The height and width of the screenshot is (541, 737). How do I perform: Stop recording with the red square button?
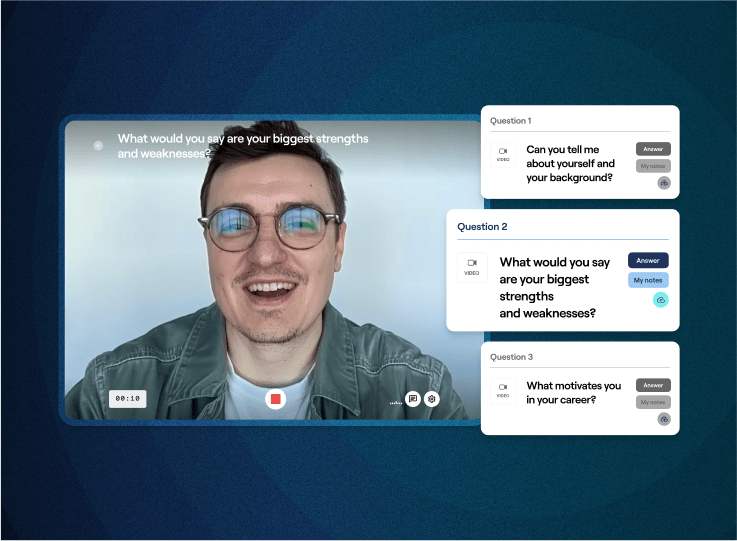(275, 399)
